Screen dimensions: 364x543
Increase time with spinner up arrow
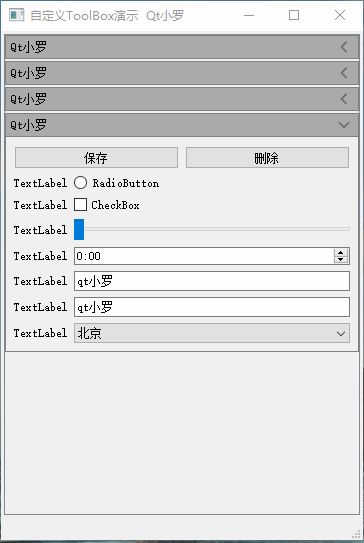click(x=341, y=253)
